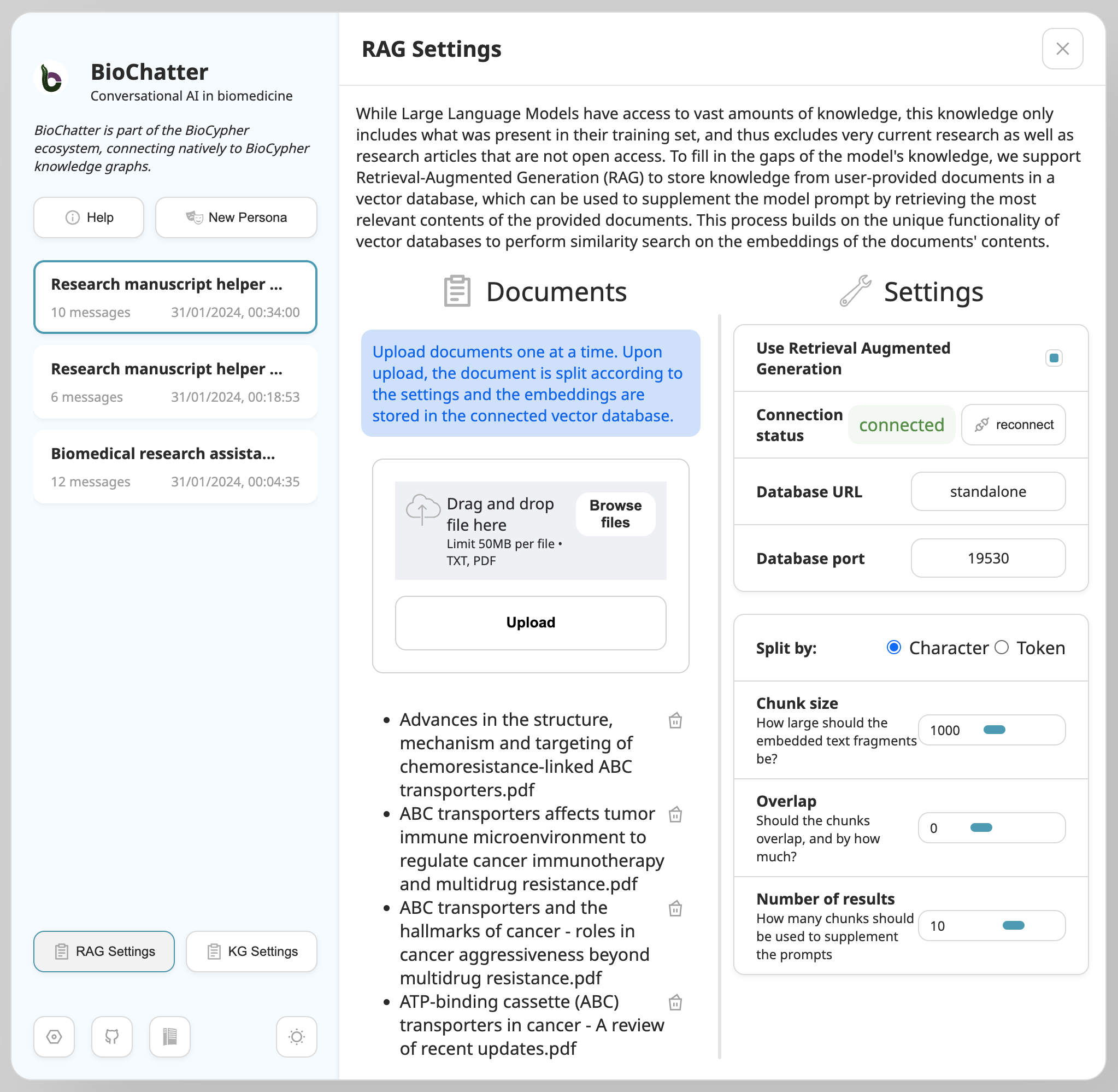Switch to KG Settings
This screenshot has width=1118, height=1092.
[x=251, y=952]
